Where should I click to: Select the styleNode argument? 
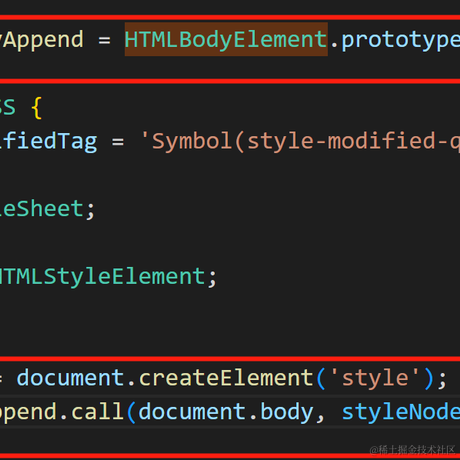[x=401, y=412]
